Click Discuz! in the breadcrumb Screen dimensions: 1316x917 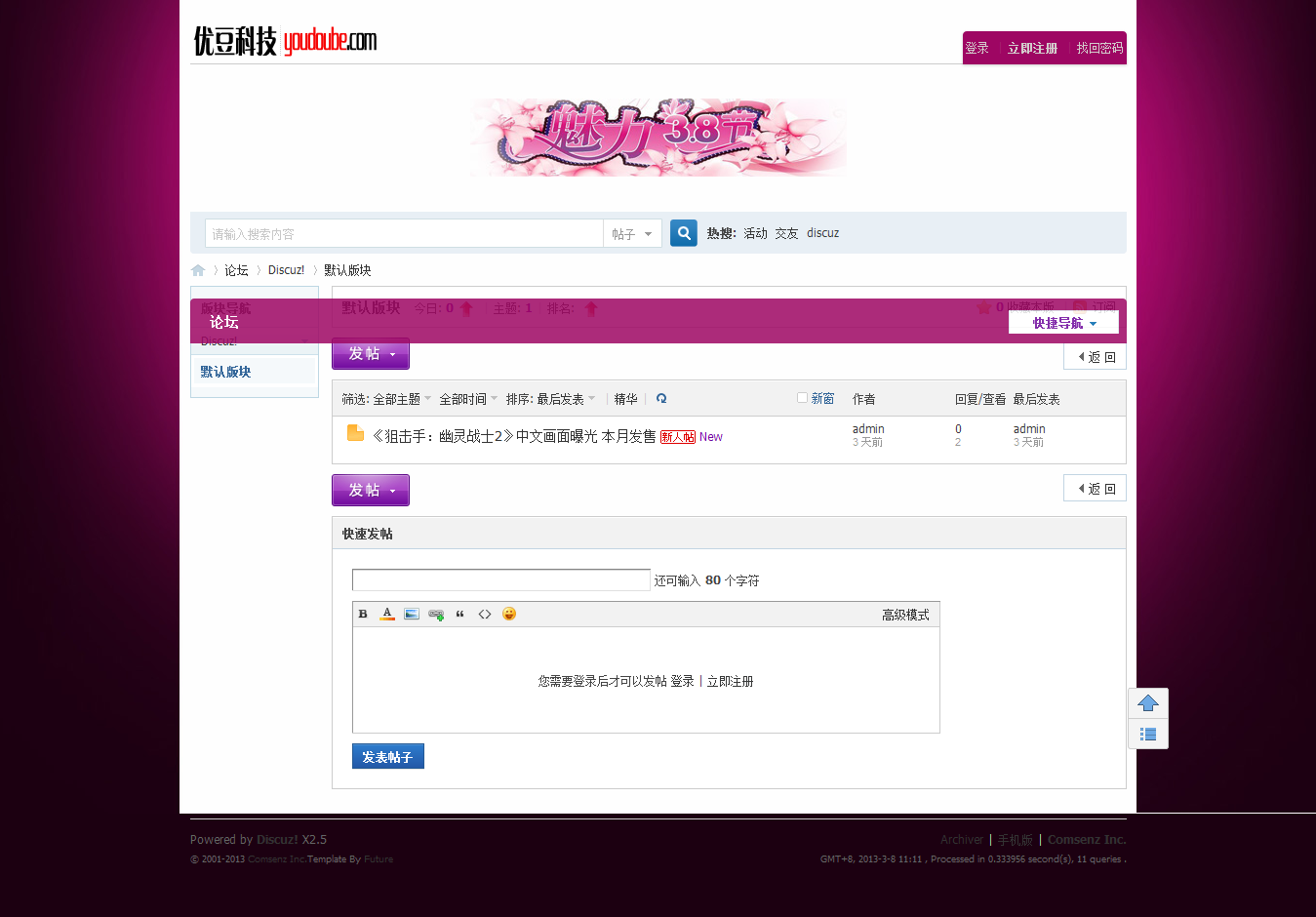(287, 270)
